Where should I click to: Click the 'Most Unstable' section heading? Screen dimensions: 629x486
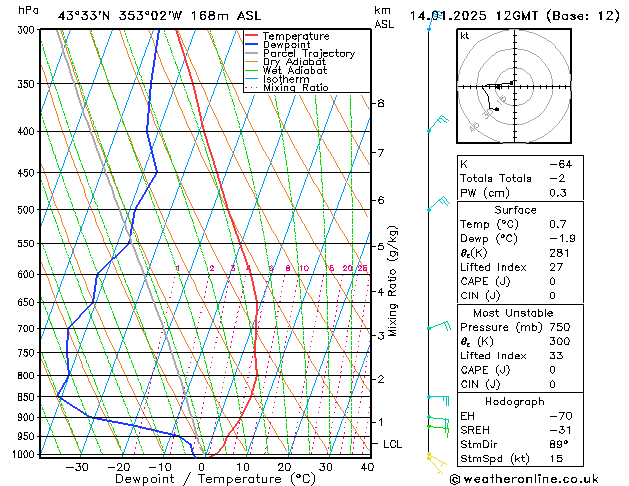pos(513,313)
